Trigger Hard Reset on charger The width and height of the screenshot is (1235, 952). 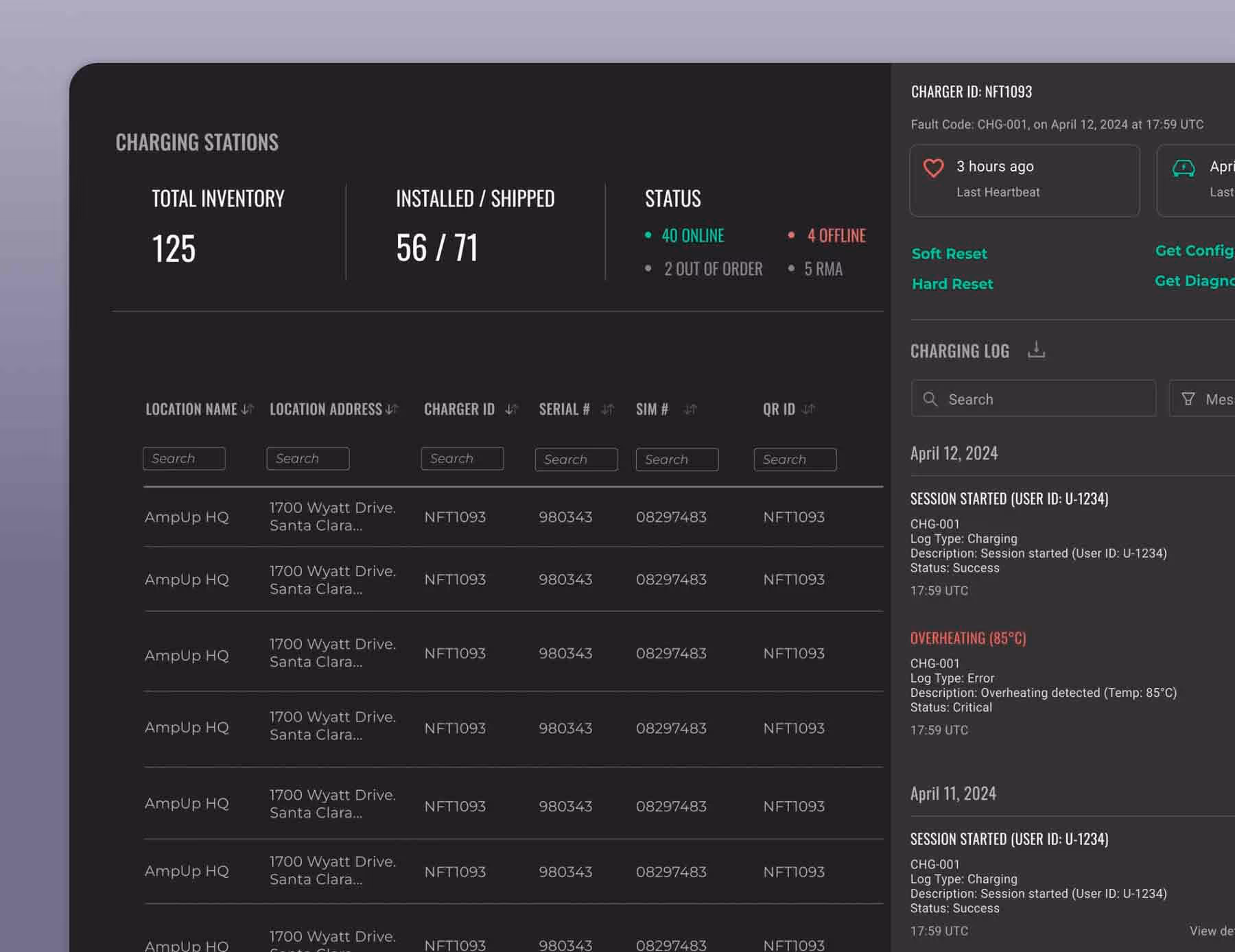pos(952,284)
